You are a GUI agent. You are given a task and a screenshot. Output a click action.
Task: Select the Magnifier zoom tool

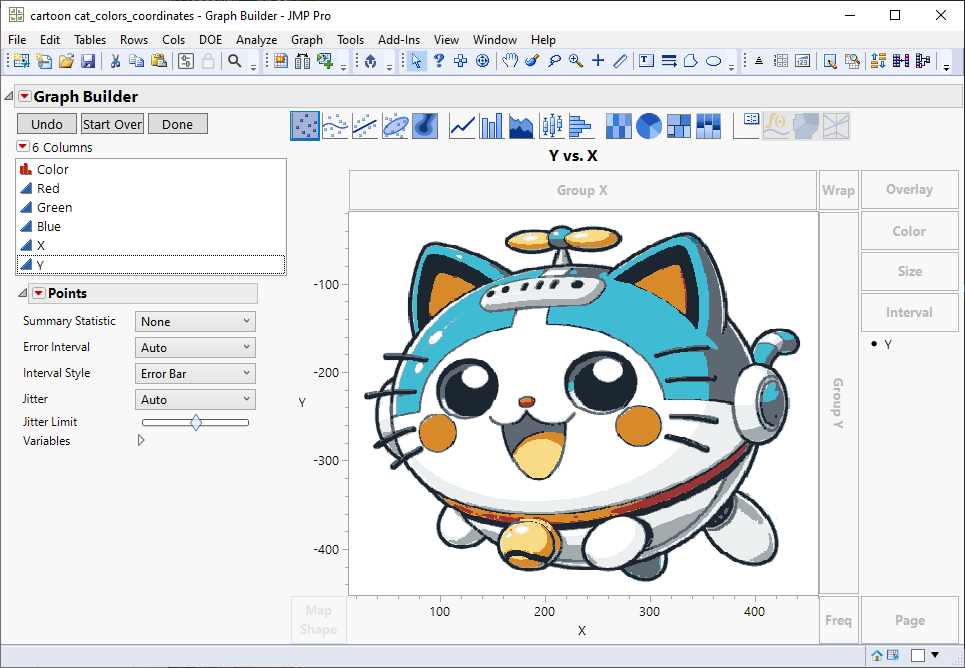coord(576,61)
